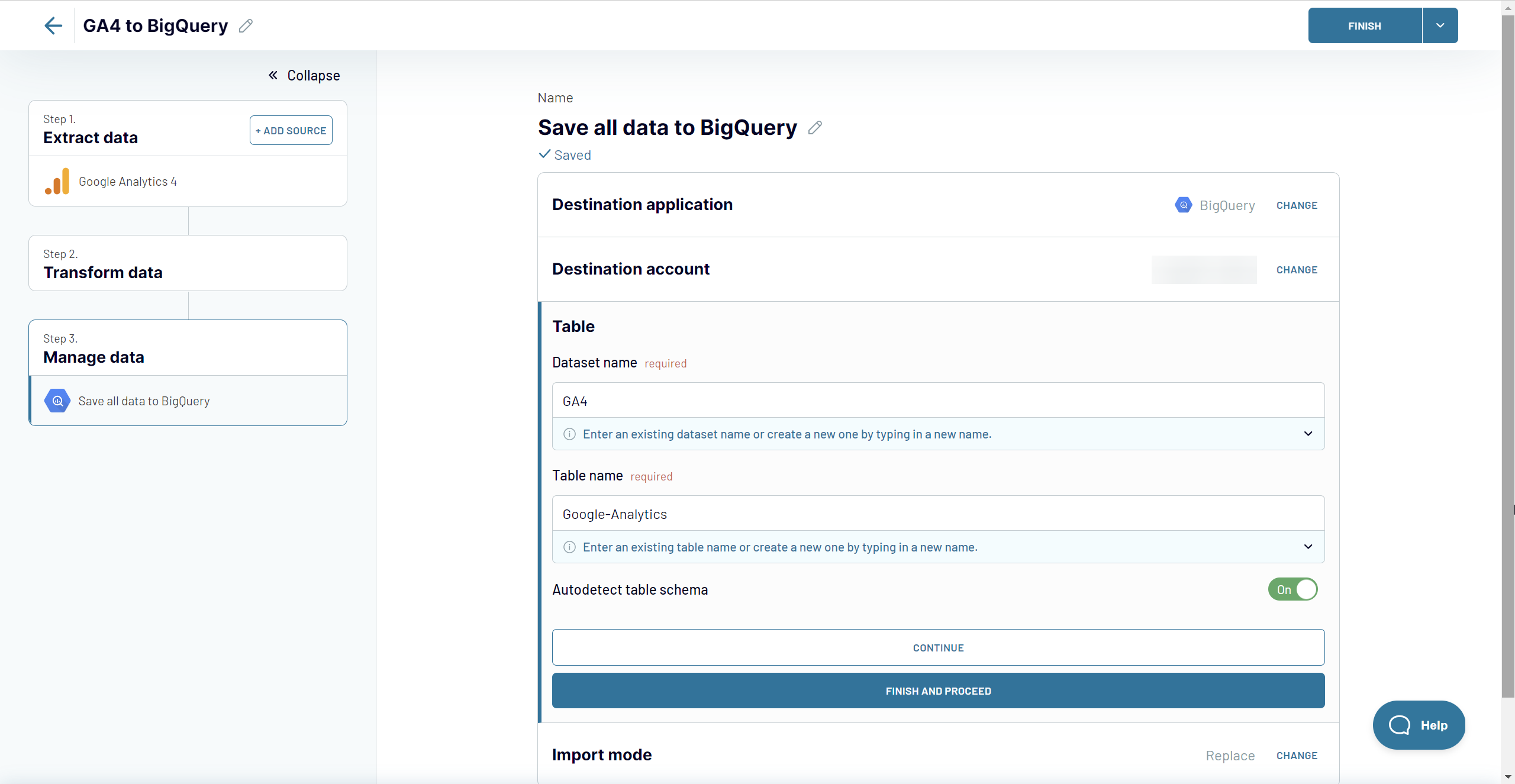Change the Destination application

click(x=1297, y=205)
